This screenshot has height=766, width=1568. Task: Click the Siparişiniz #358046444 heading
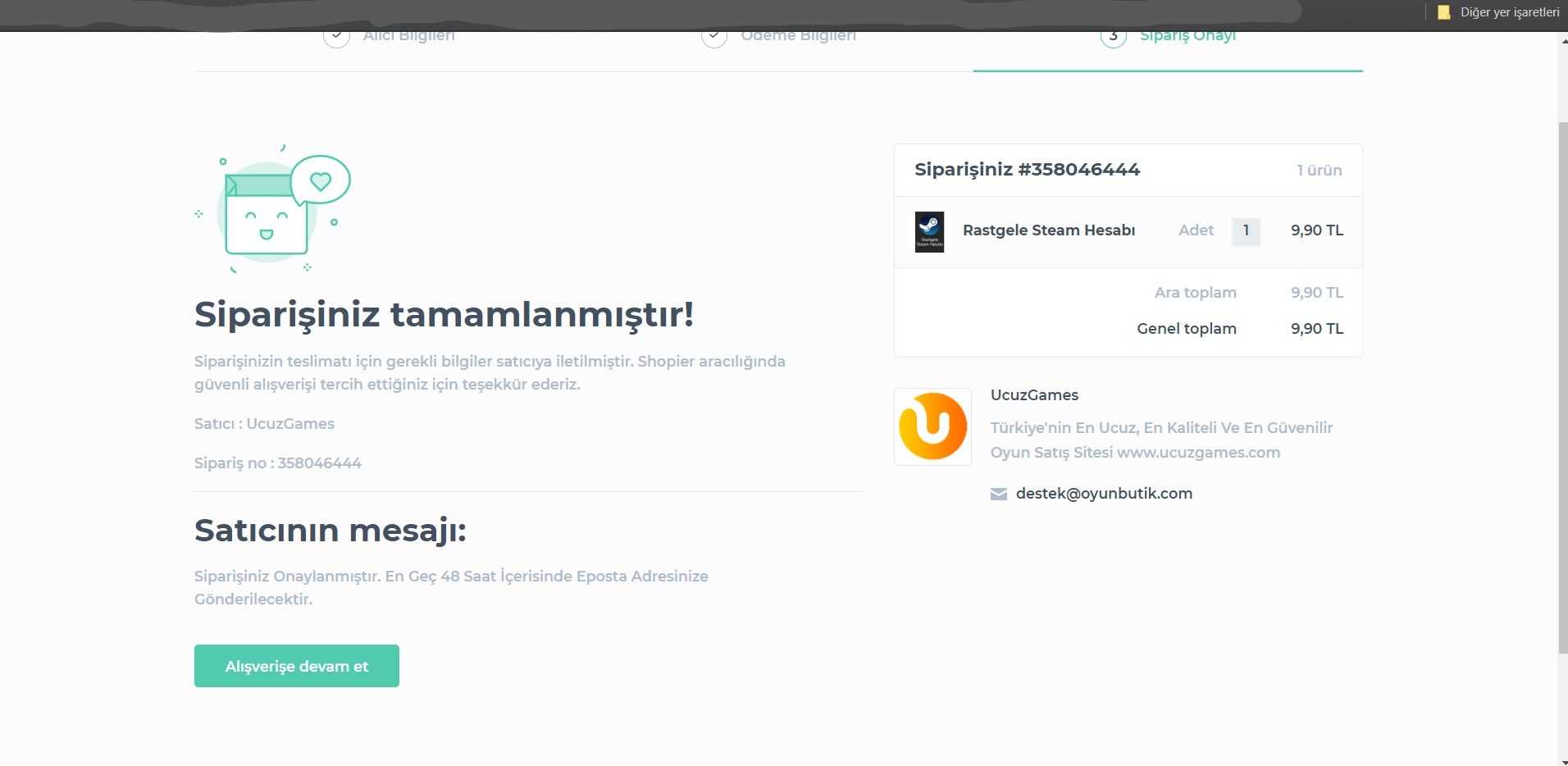click(x=1028, y=170)
